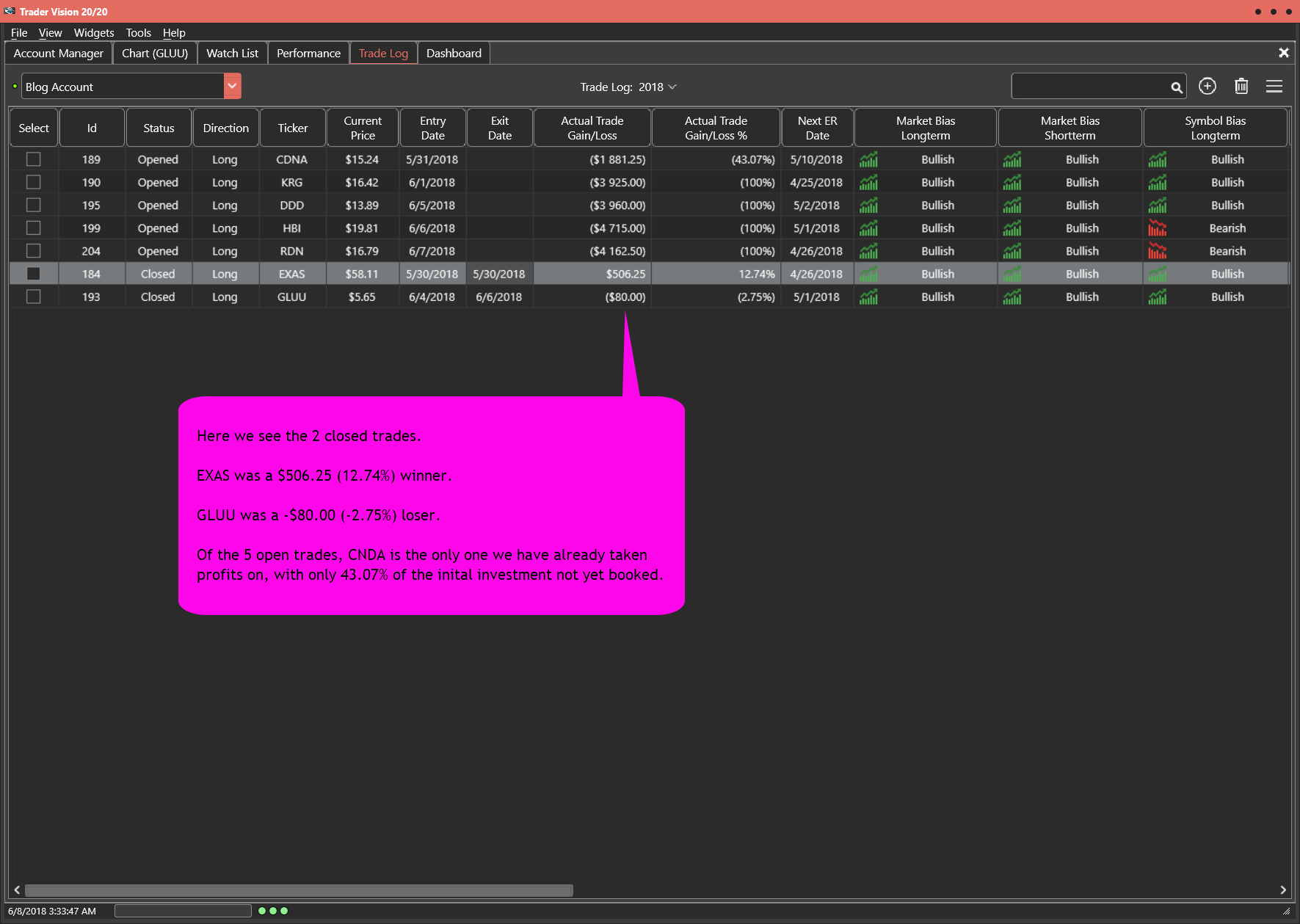Screen dimensions: 1300x924
Task: Click Symbol Bias bearish icon in HBI row
Action: tap(1158, 228)
